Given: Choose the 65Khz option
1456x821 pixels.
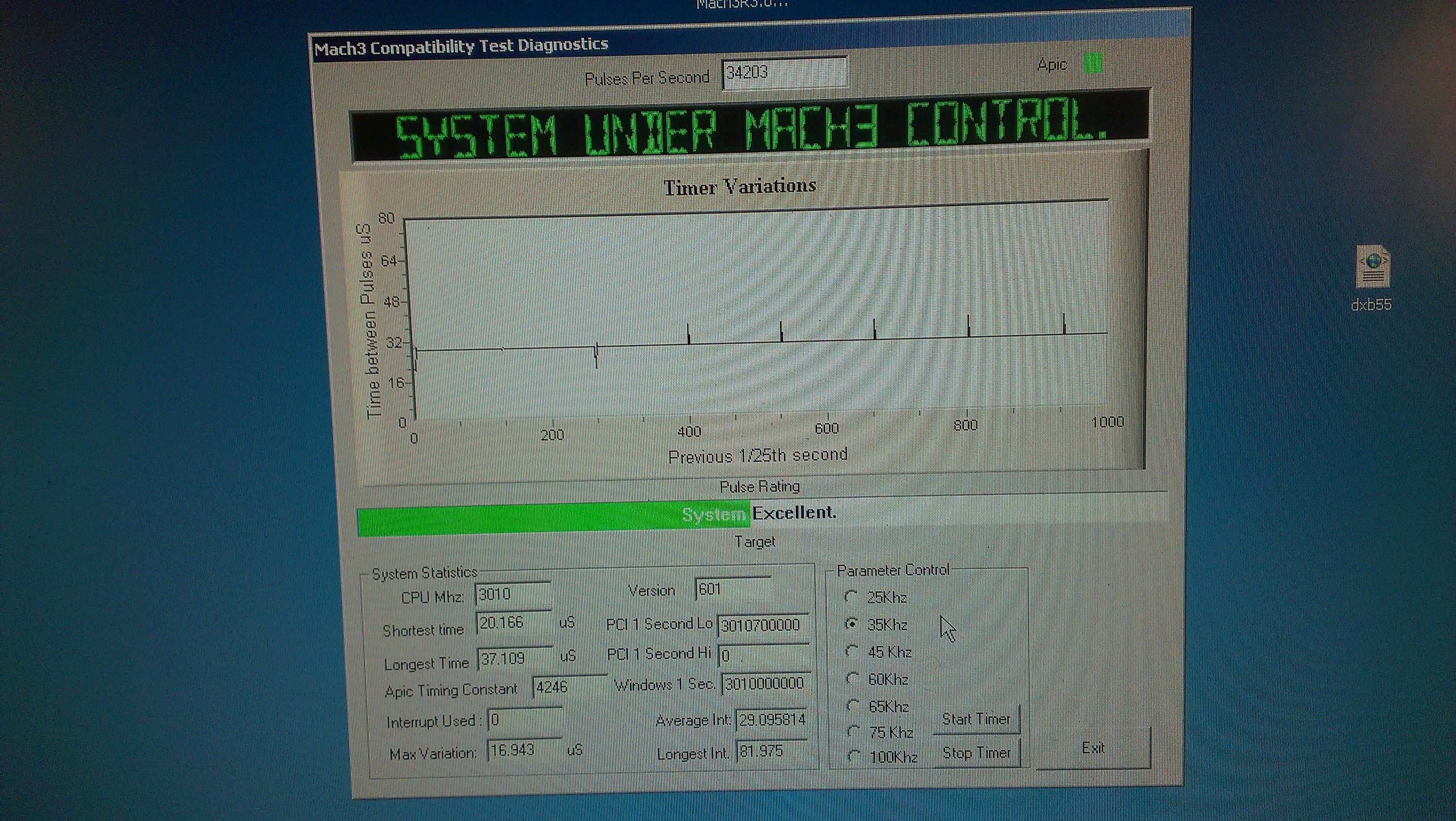Looking at the screenshot, I should (853, 705).
